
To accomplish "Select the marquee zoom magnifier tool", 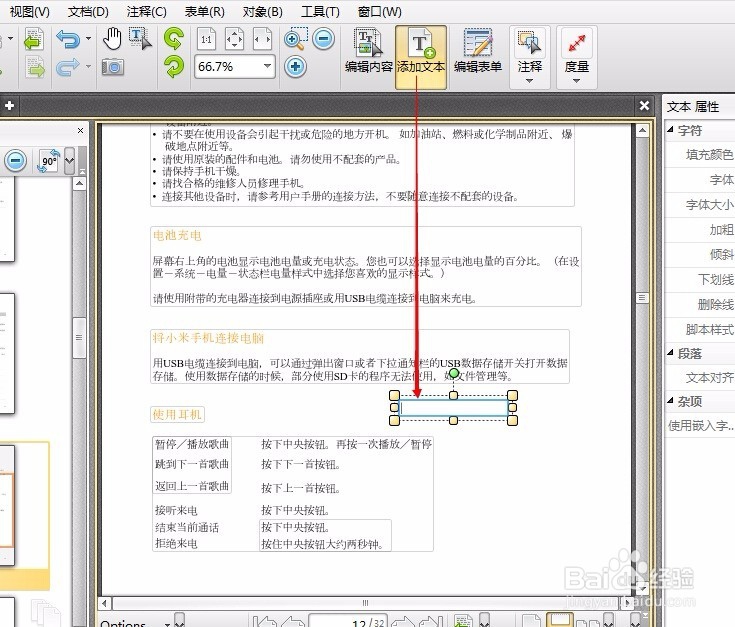I will [x=296, y=38].
